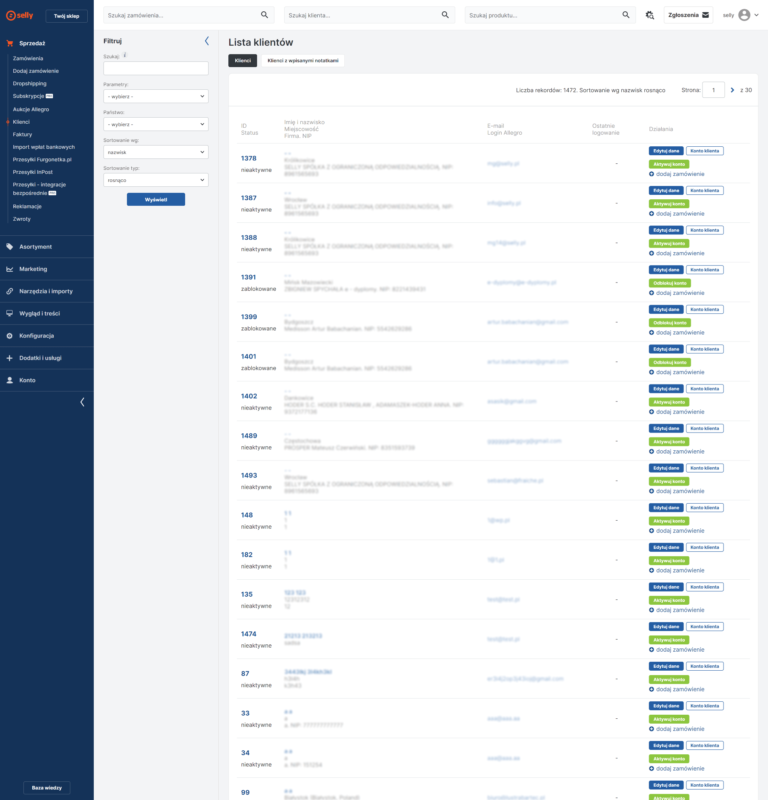Viewport: 768px width, 800px height.
Task: Click the order search magnifier icon
Action: tap(264, 15)
